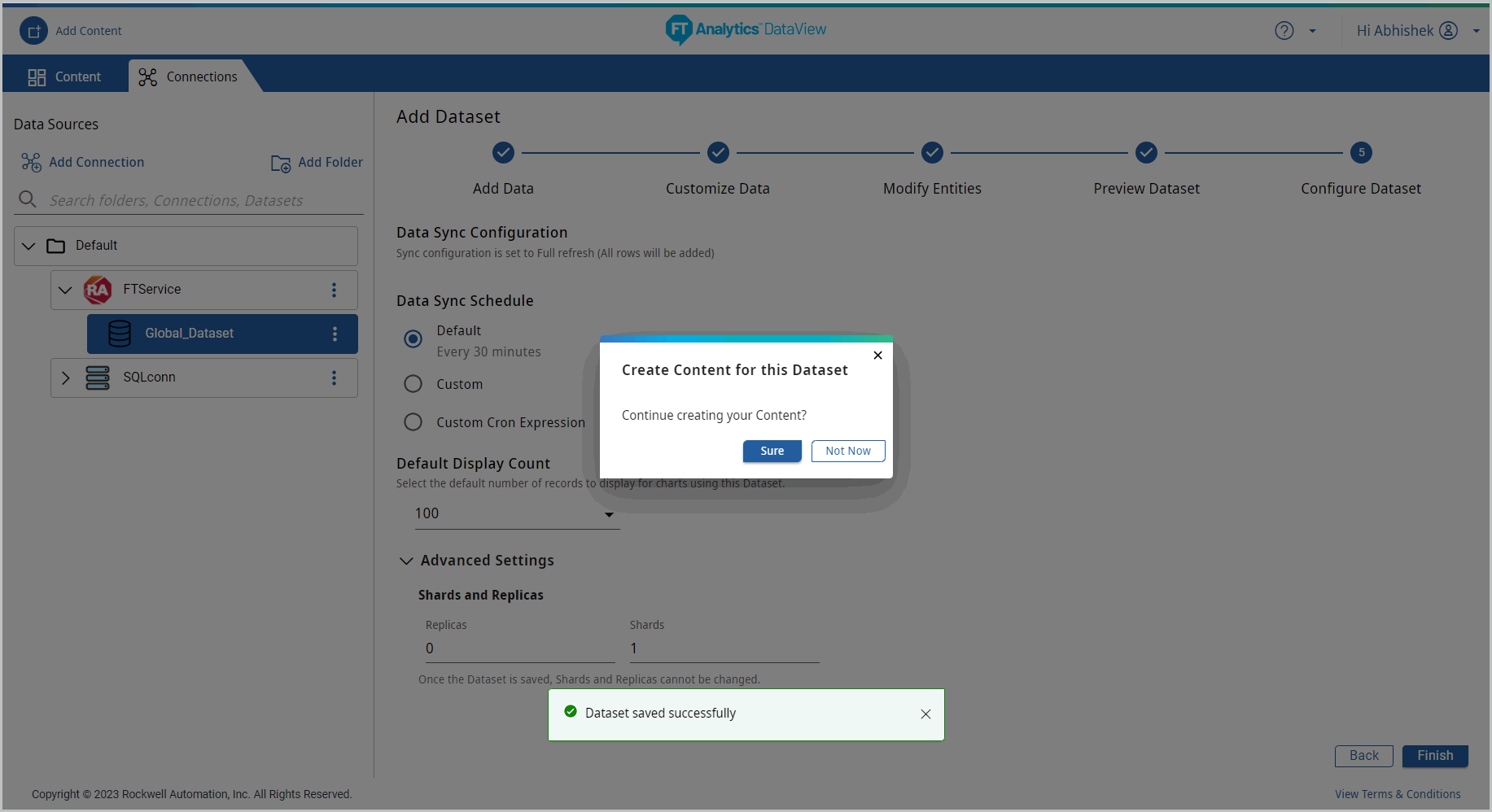Click the Not Now button
The image size is (1492, 812).
[848, 451]
